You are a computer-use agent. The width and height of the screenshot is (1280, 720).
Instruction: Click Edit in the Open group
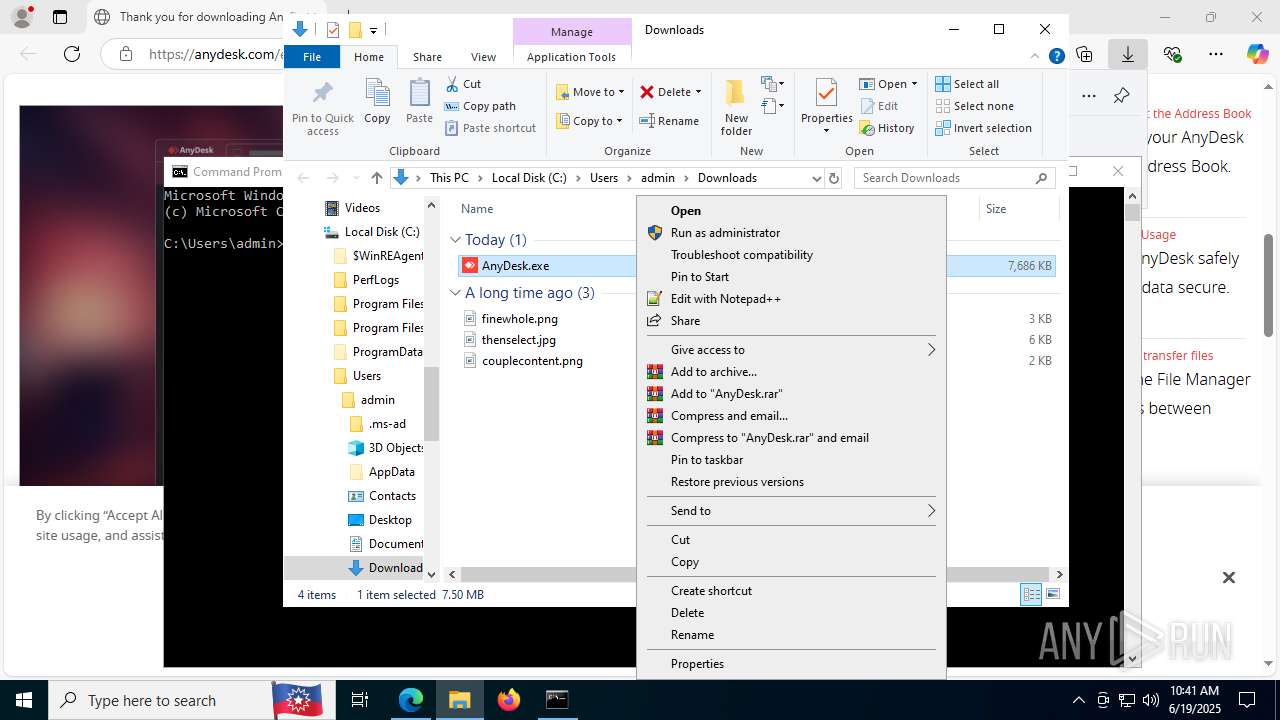(x=879, y=106)
